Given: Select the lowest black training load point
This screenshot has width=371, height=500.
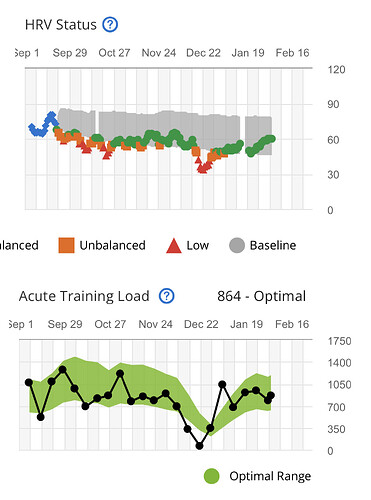Looking at the screenshot, I should point(199,446).
